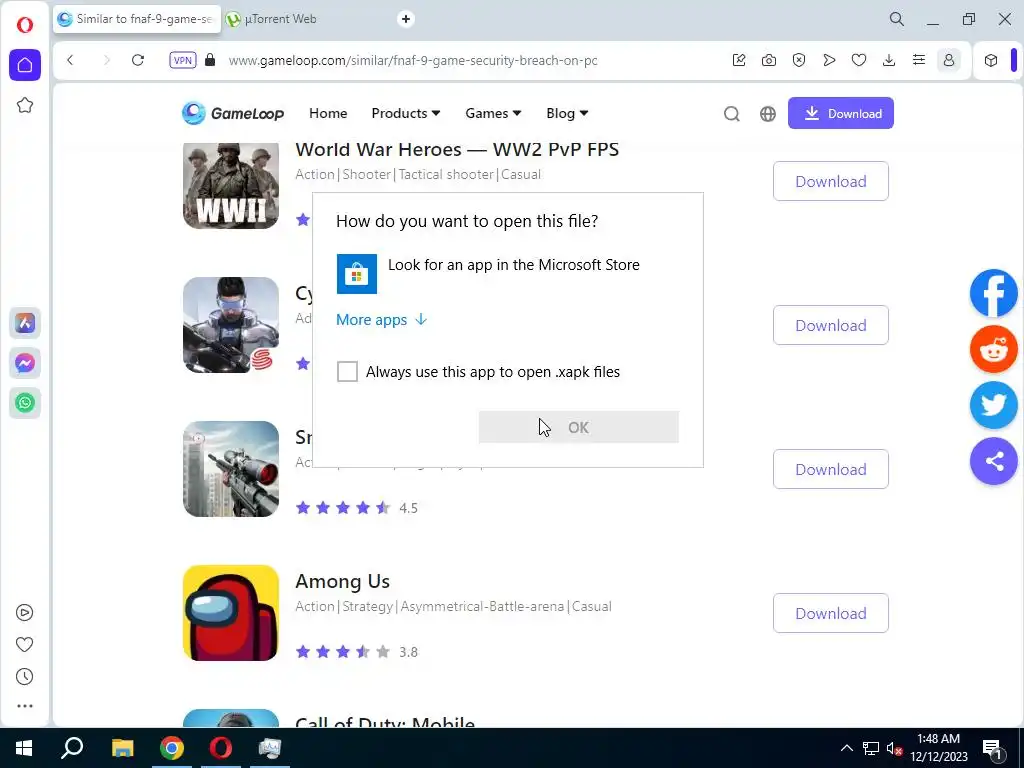Show hidden system tray icons
The image size is (1024, 768).
click(x=846, y=748)
